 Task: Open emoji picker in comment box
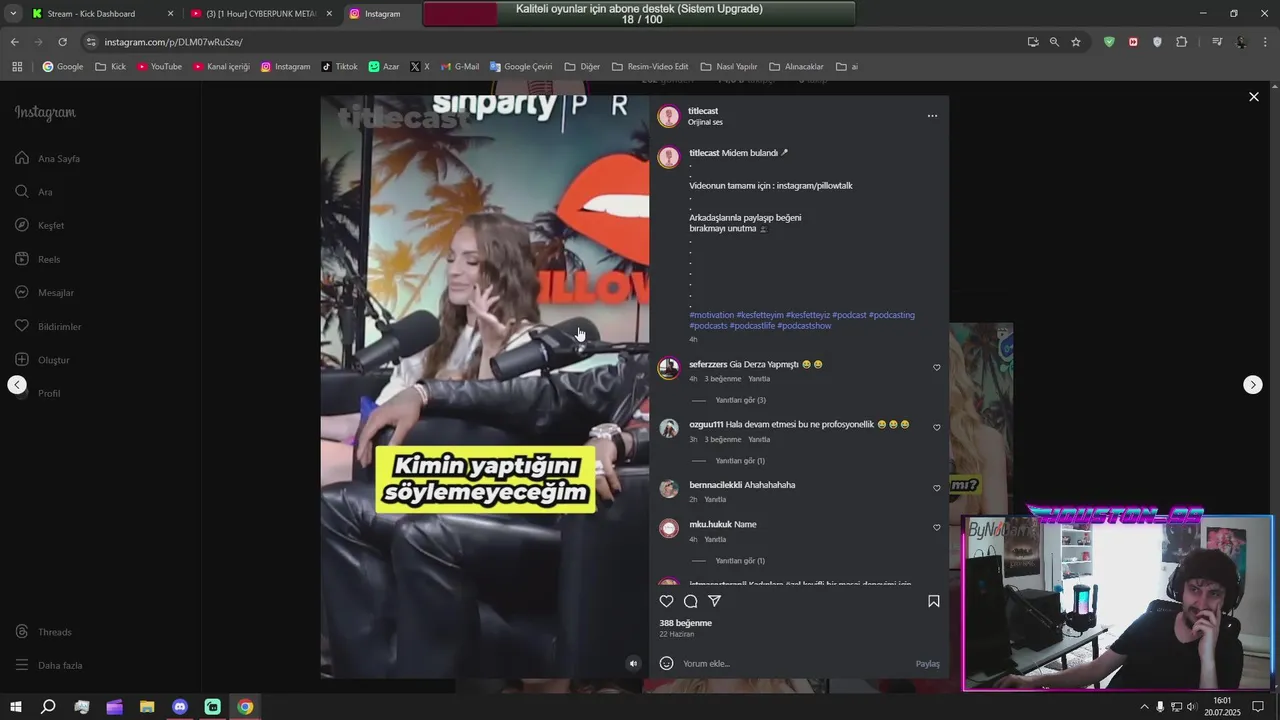click(667, 663)
